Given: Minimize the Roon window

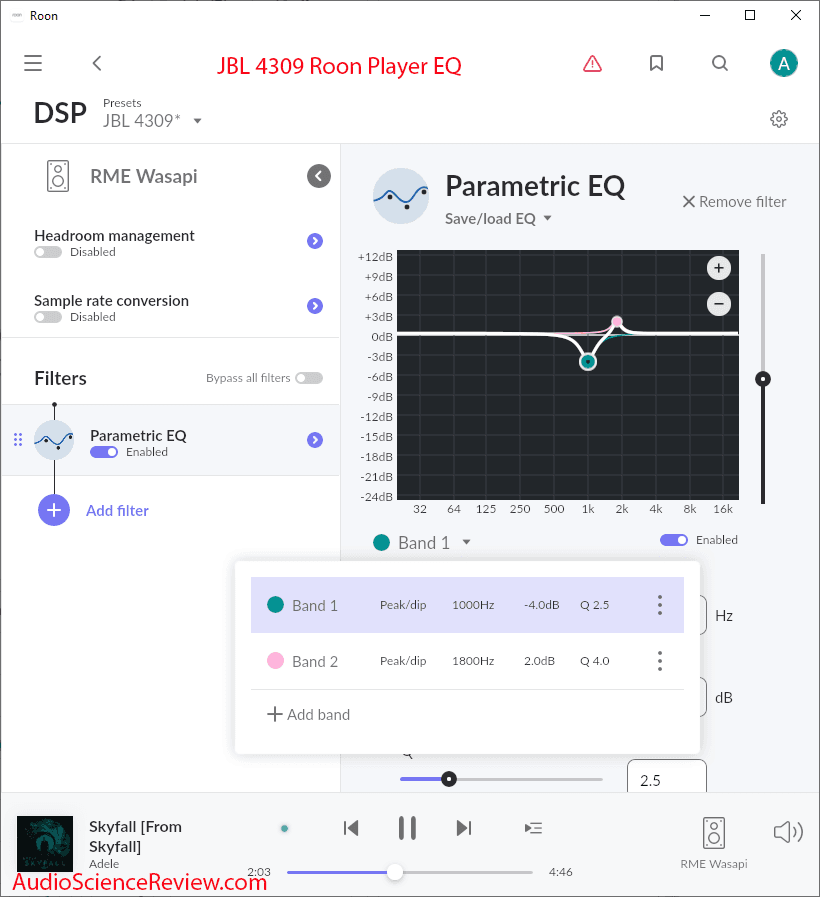Looking at the screenshot, I should pyautogui.click(x=705, y=15).
